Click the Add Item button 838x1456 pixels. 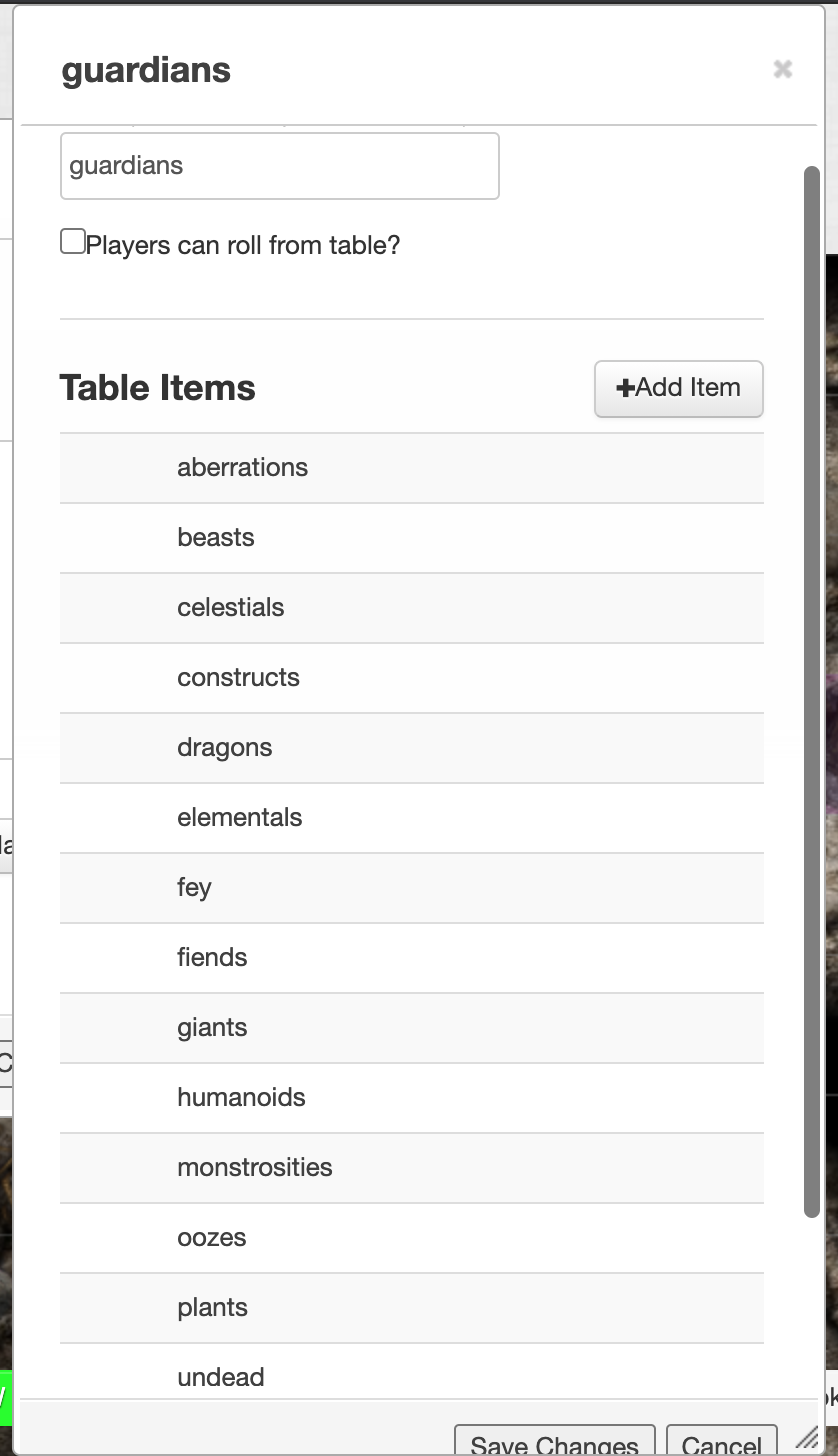click(x=679, y=388)
